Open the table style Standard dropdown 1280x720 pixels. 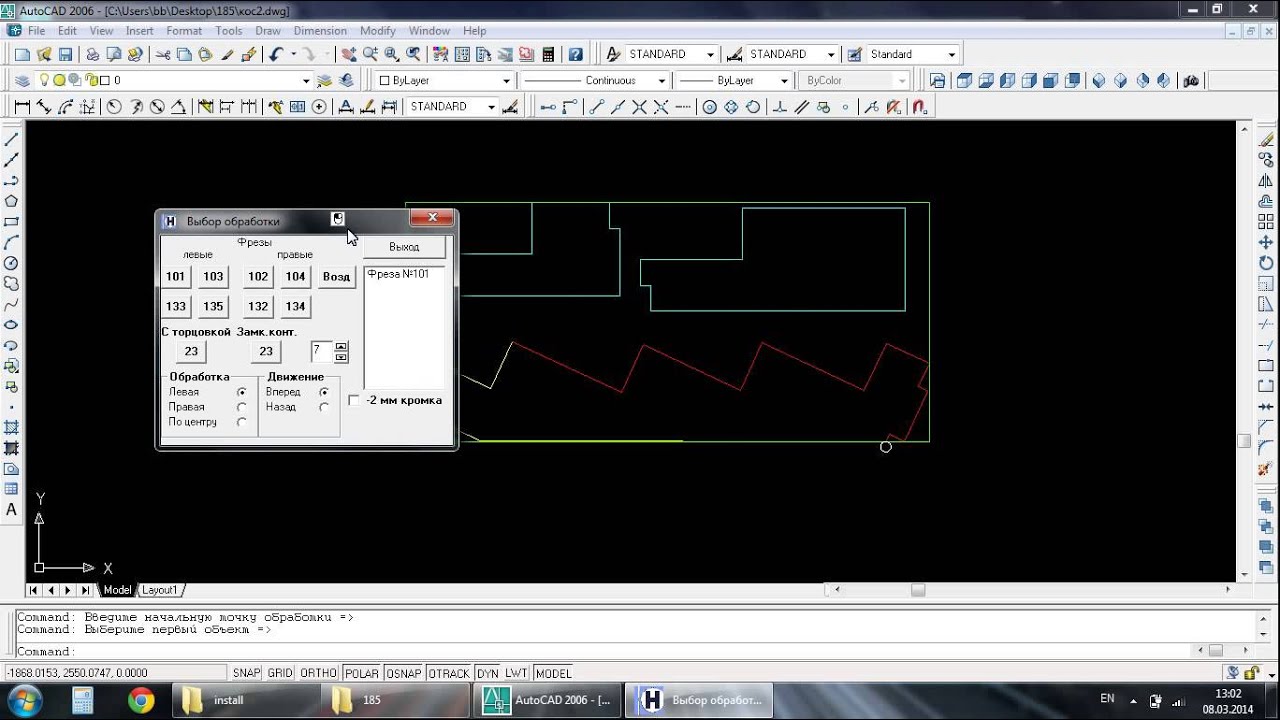point(951,54)
